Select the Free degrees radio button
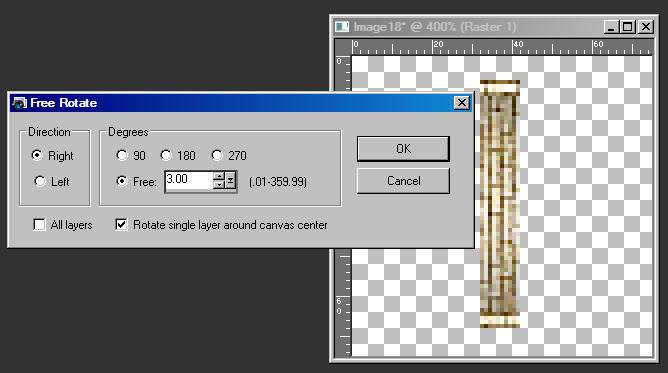 pyautogui.click(x=122, y=181)
